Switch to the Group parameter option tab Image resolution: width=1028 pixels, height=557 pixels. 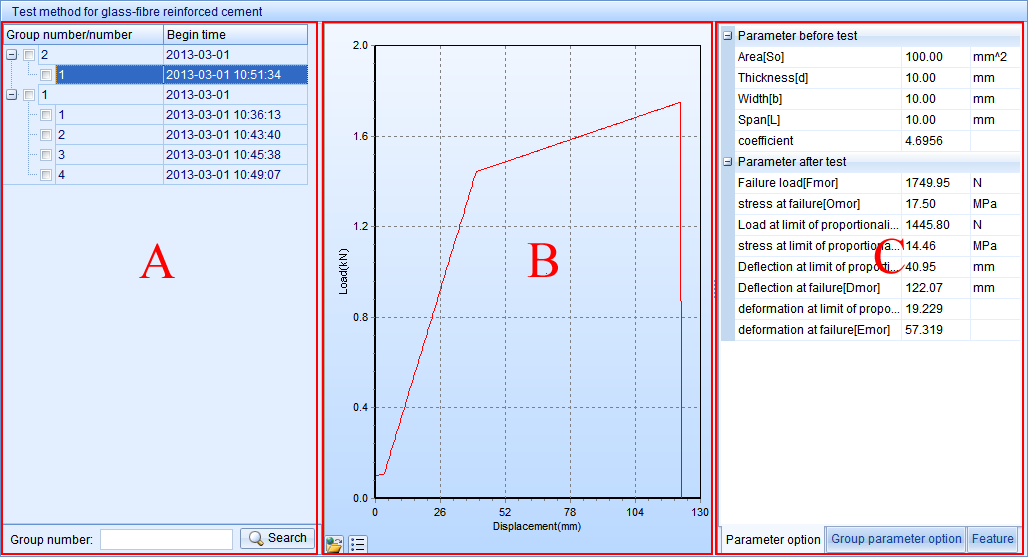pyautogui.click(x=896, y=539)
